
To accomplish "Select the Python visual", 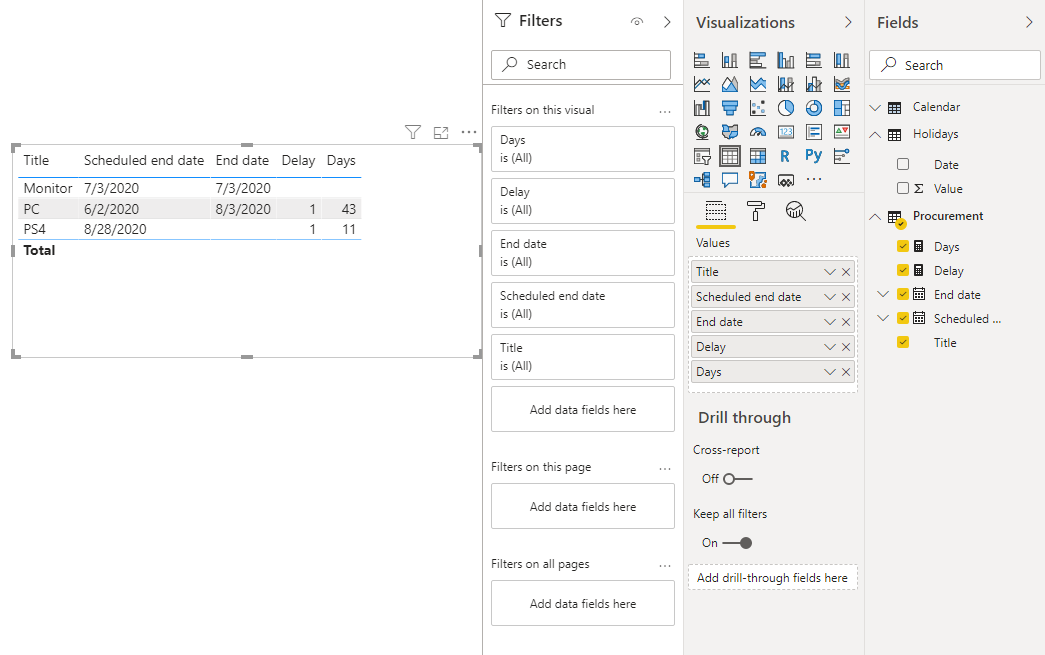I will (x=814, y=156).
